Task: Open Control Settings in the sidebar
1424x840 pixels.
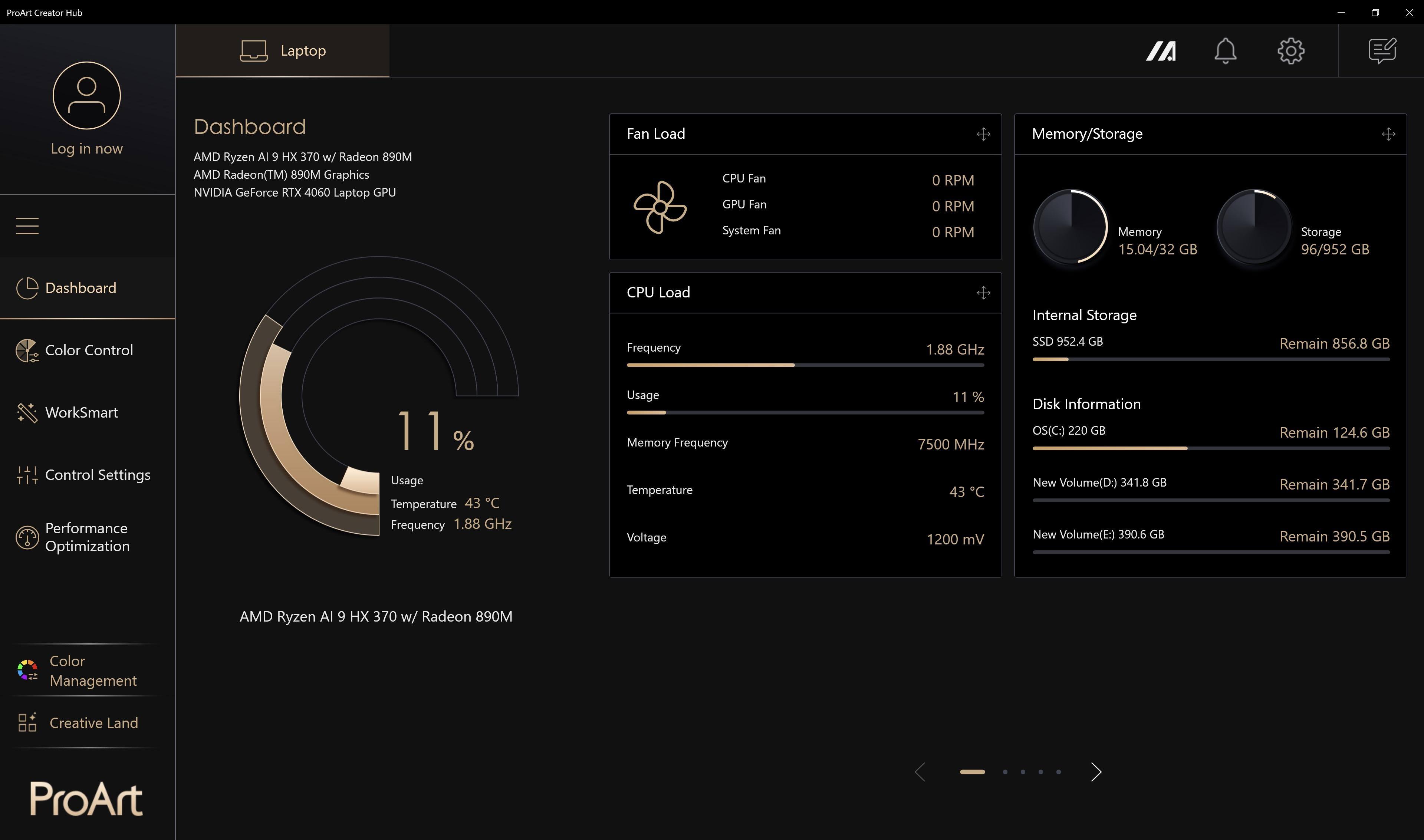Action: pos(97,475)
